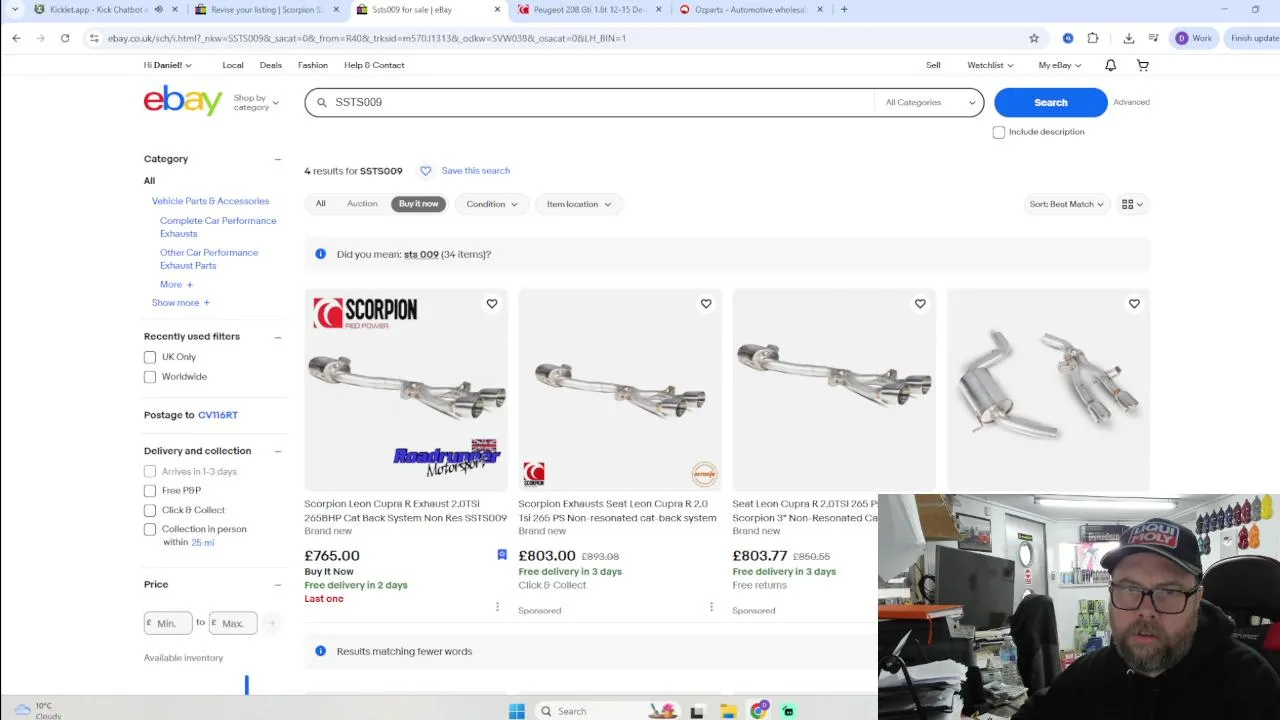Follow the 'sts 009' suggestion link
The height and width of the screenshot is (720, 1280).
click(x=421, y=254)
